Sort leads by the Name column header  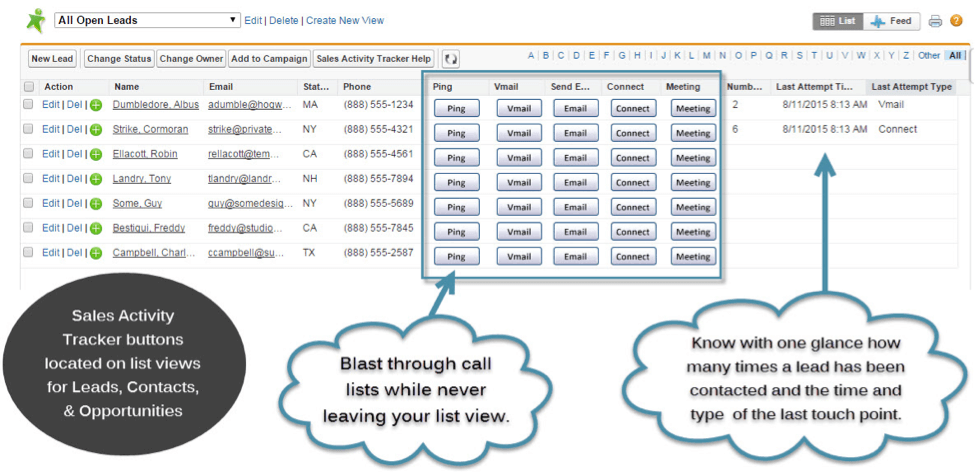126,87
